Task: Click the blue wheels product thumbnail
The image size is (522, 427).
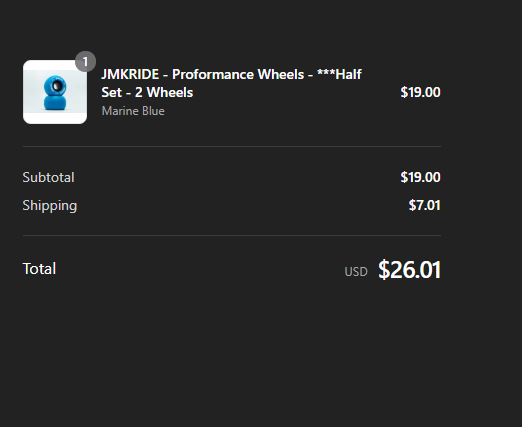Action: coord(55,92)
